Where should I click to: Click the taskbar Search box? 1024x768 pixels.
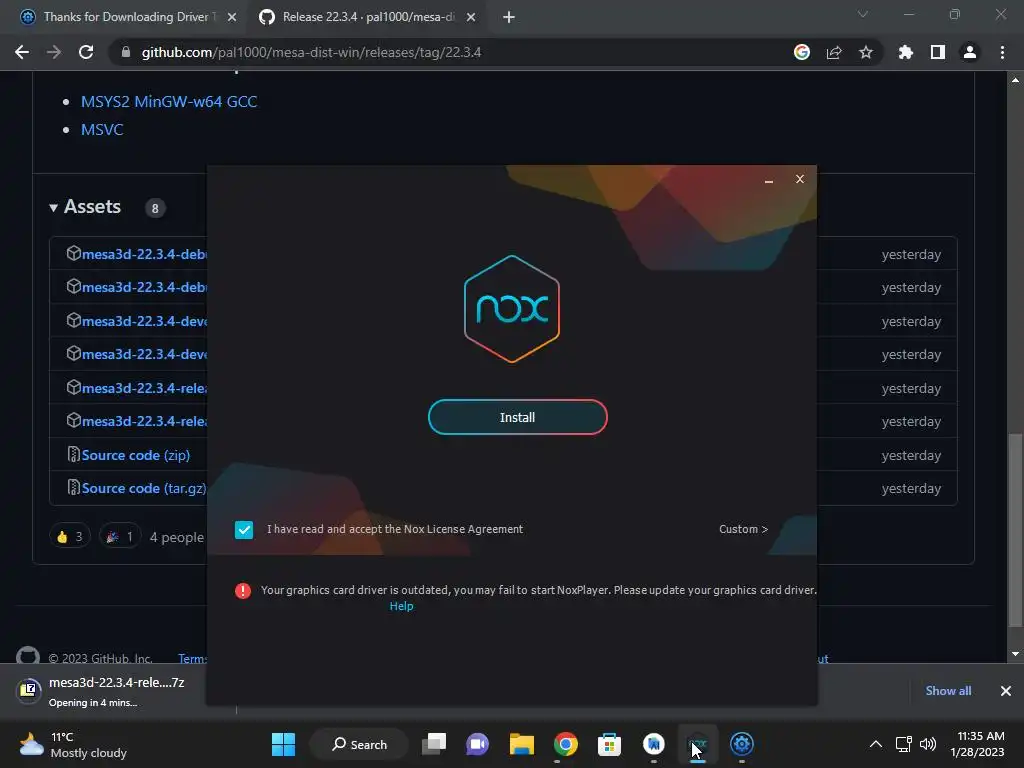[x=359, y=744]
